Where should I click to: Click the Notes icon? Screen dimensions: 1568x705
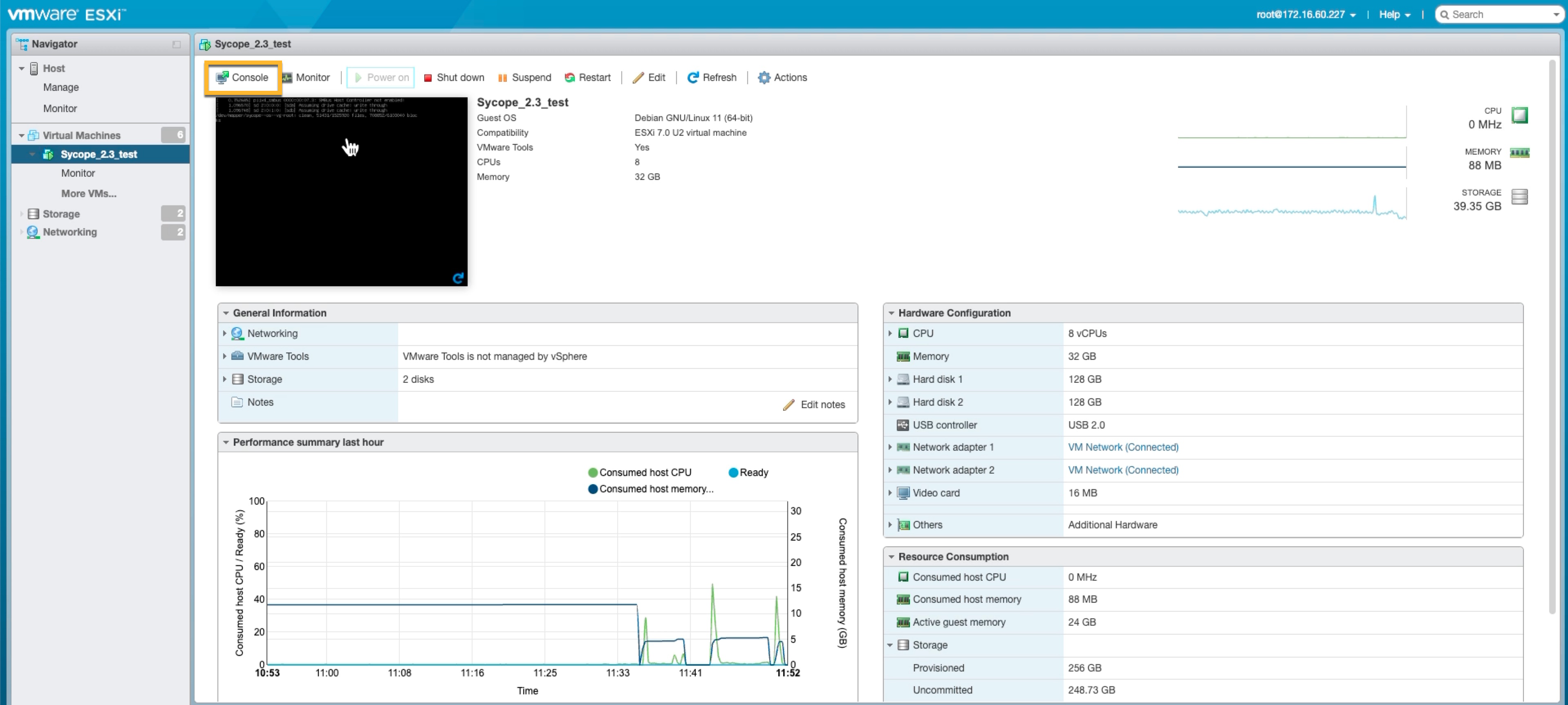point(237,402)
